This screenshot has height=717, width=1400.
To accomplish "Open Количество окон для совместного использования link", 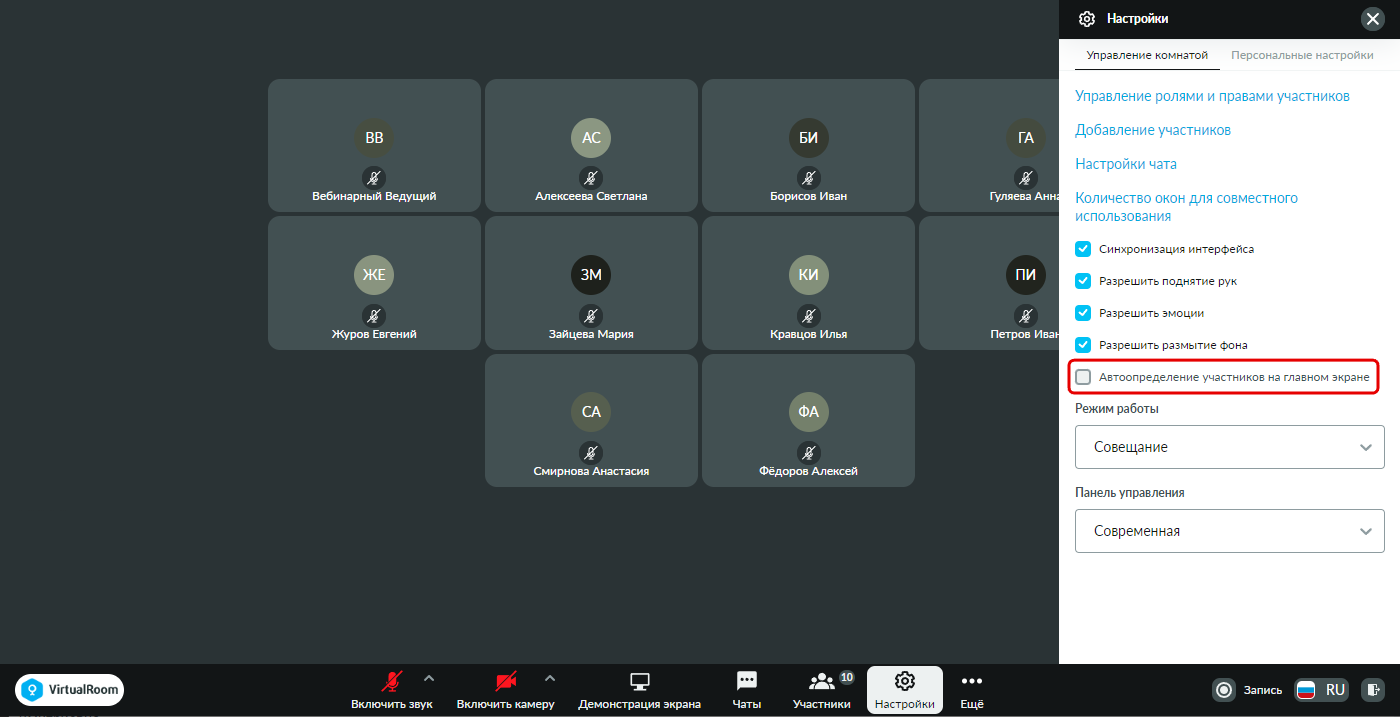I will click(1186, 207).
